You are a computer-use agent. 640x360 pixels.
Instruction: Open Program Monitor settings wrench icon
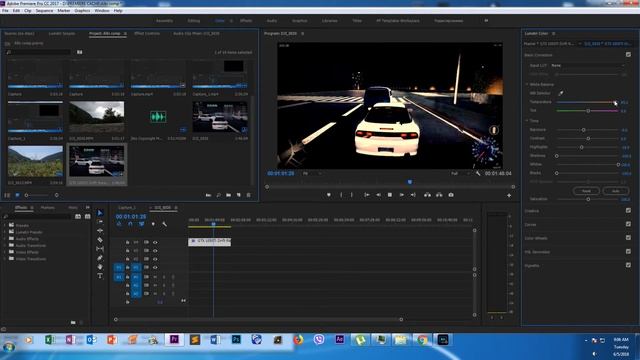click(x=478, y=173)
